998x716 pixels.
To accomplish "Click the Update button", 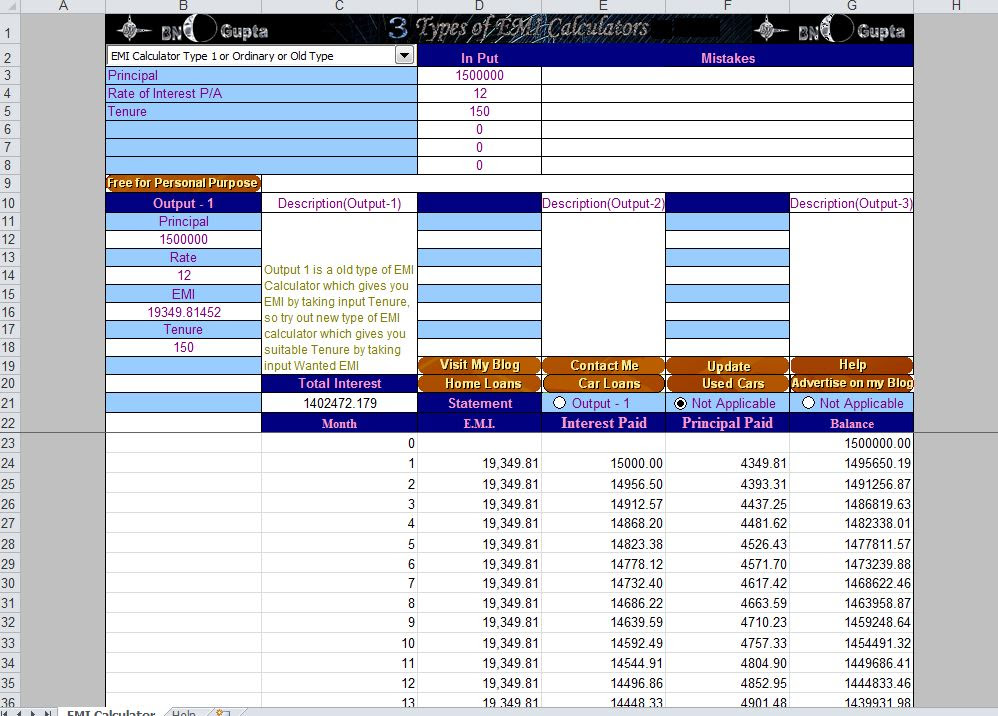I will click(727, 366).
